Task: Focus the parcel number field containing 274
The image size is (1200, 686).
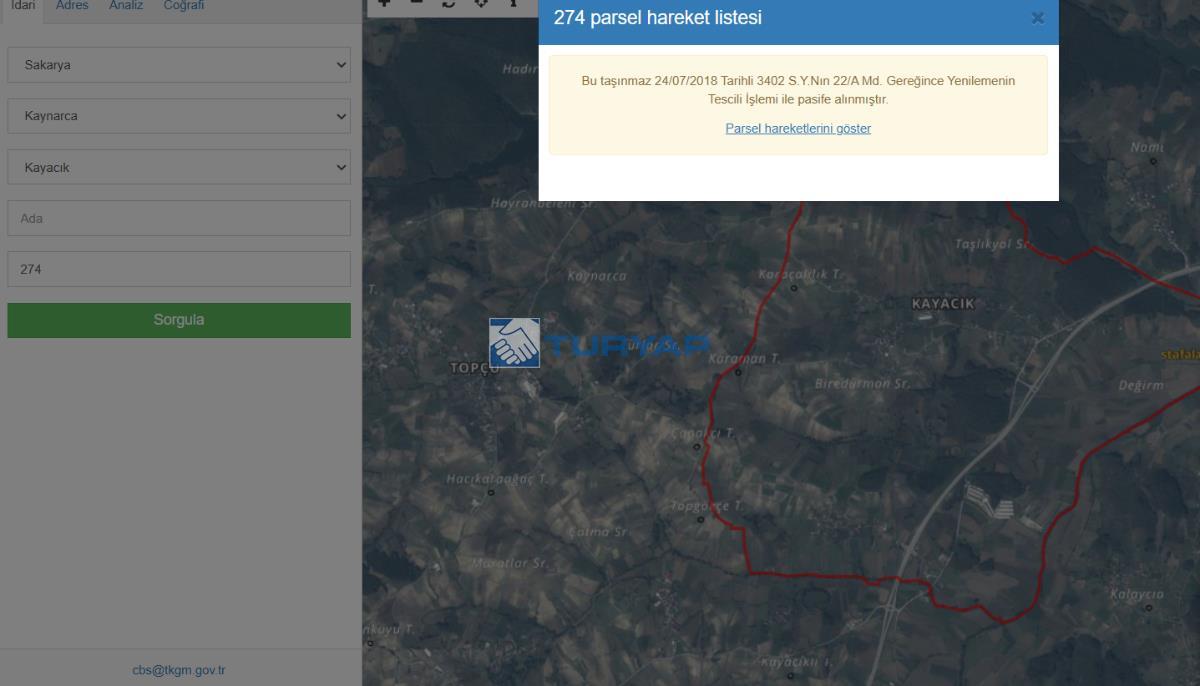Action: 179,269
